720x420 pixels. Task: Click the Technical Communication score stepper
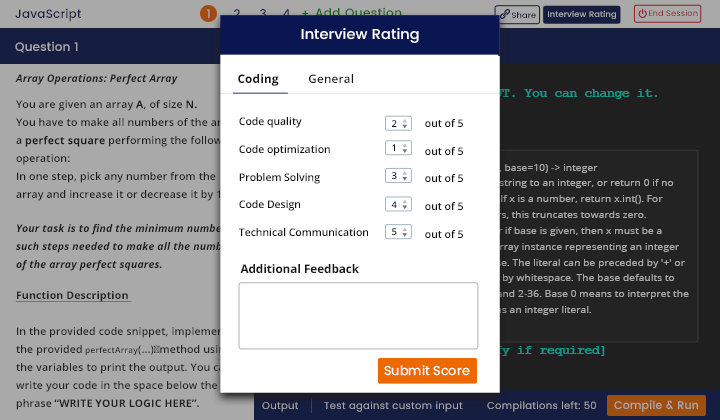click(398, 232)
